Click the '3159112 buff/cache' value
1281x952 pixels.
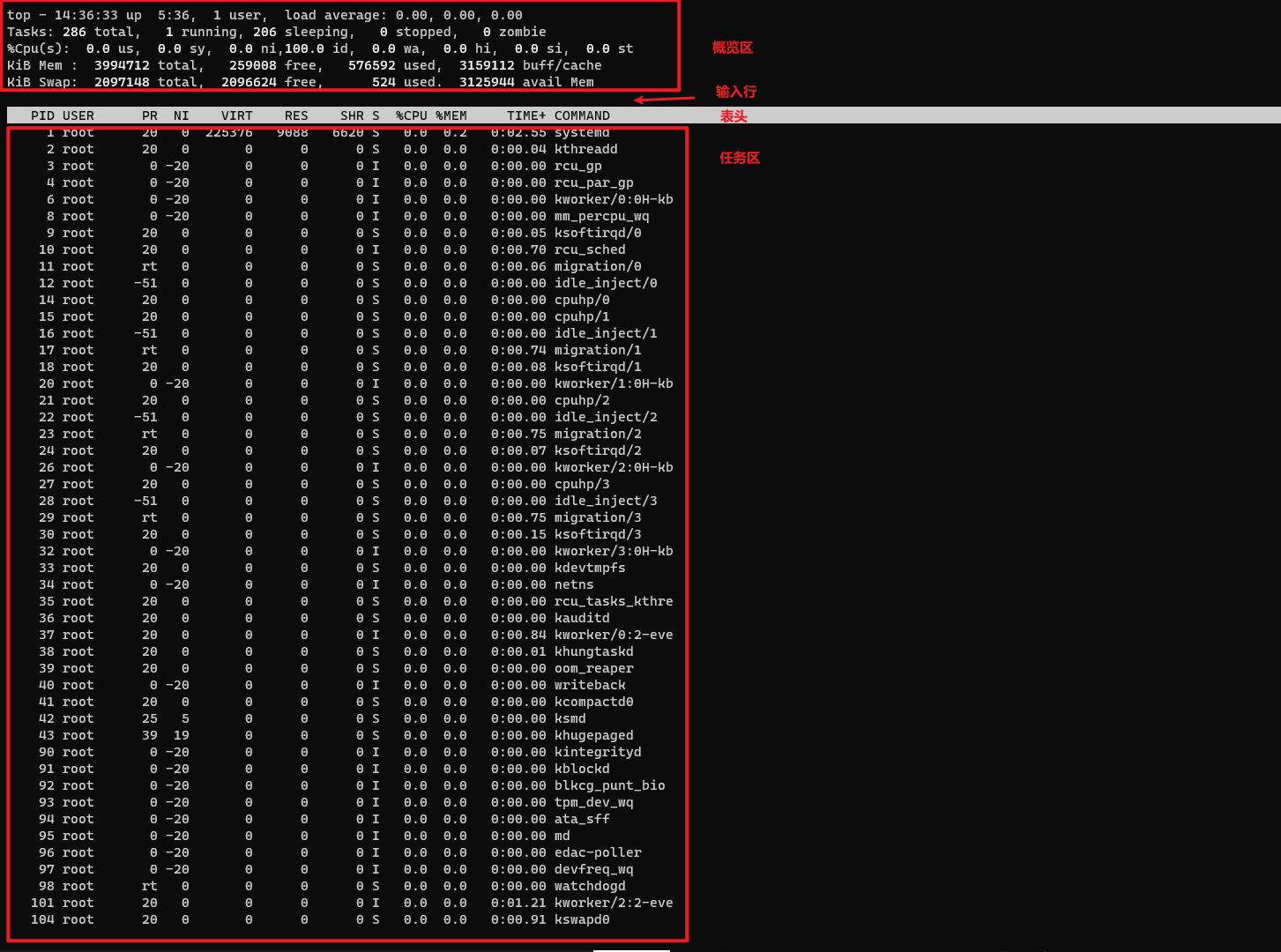[531, 65]
